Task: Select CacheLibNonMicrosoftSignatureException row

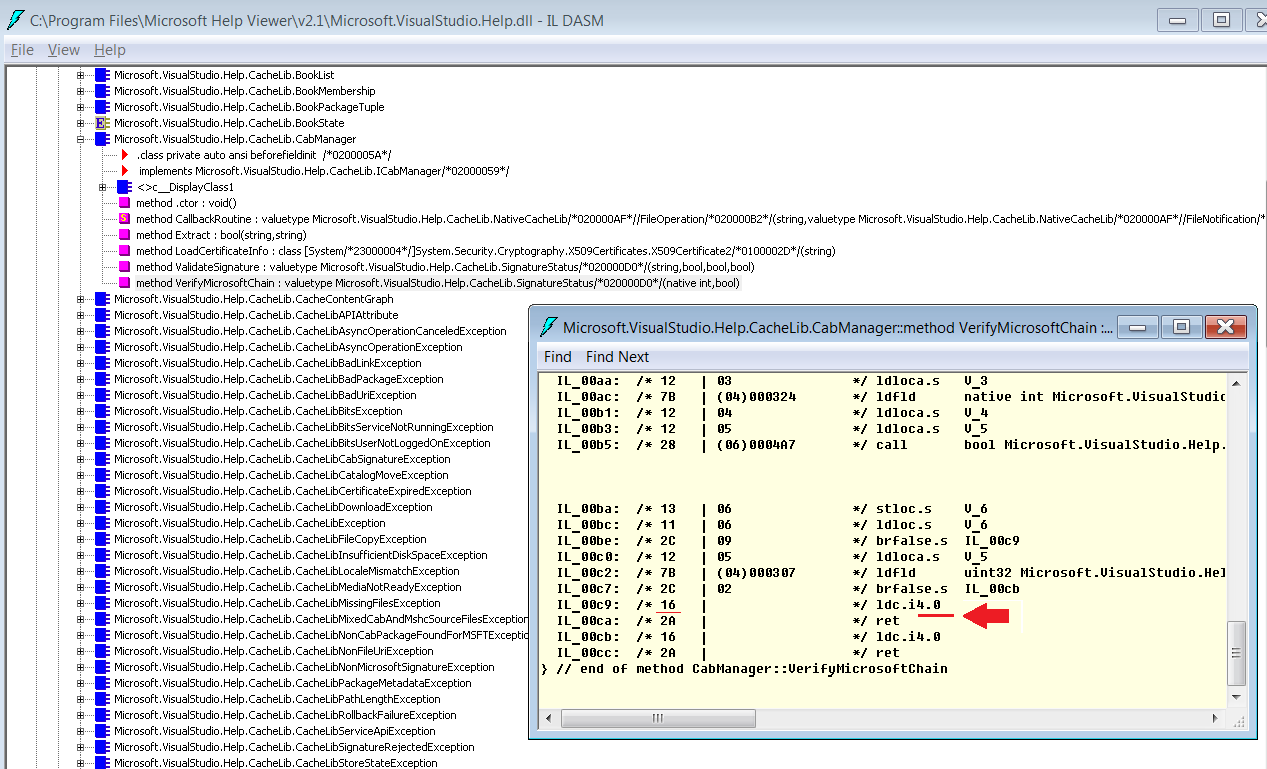Action: (x=304, y=667)
